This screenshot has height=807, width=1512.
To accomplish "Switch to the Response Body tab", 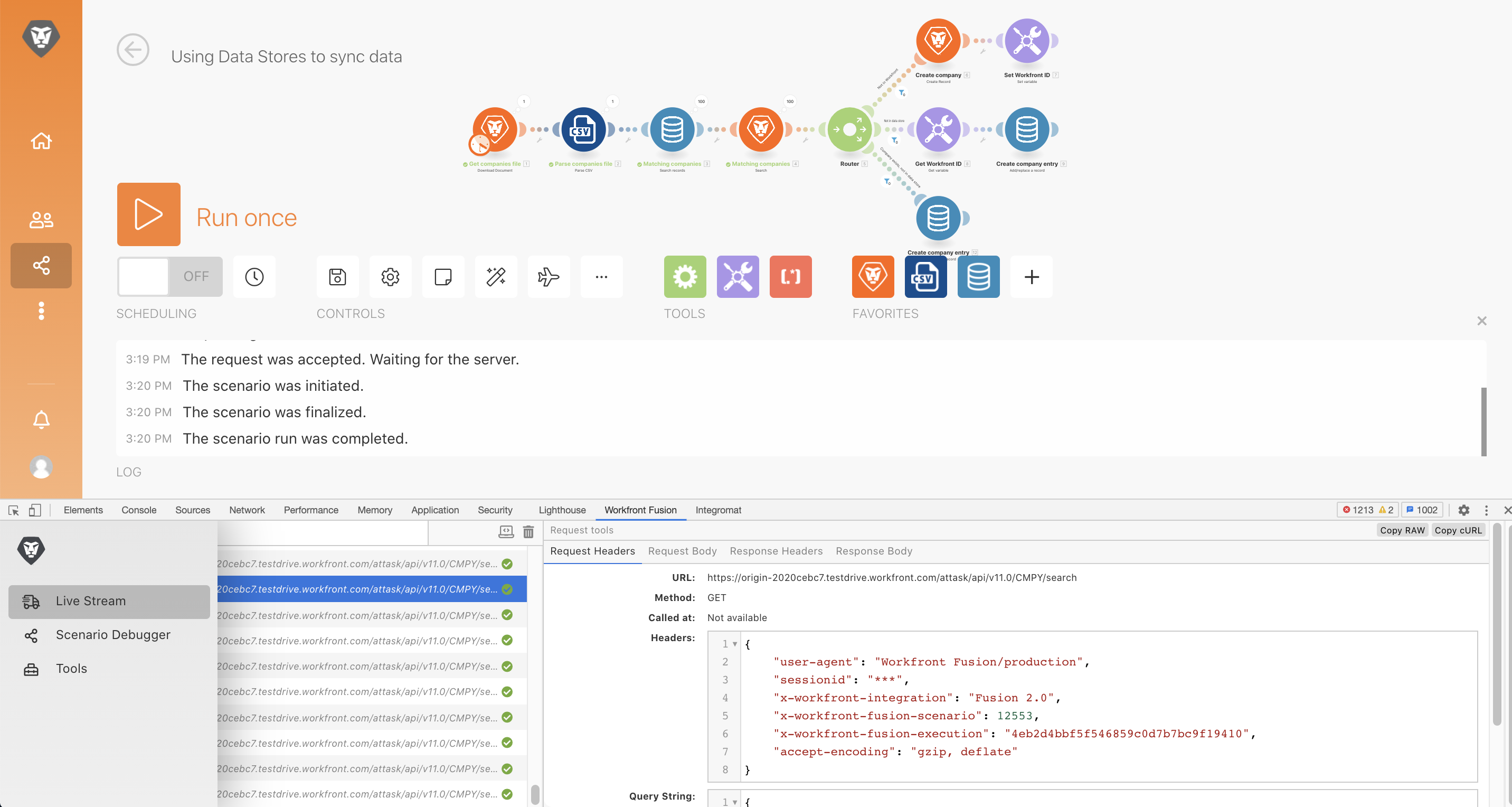I will pos(873,551).
